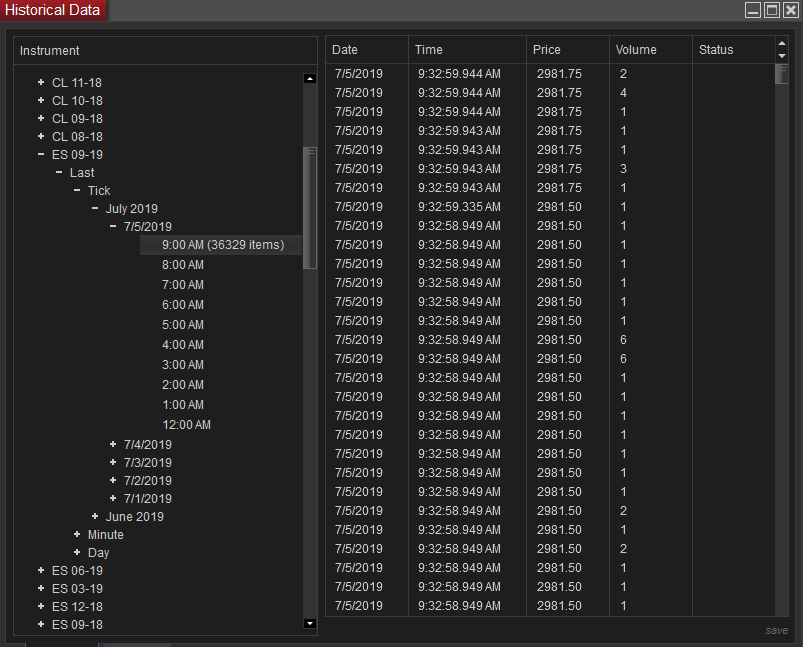Click the Price column header
Screen dimensions: 803x647
568,50
